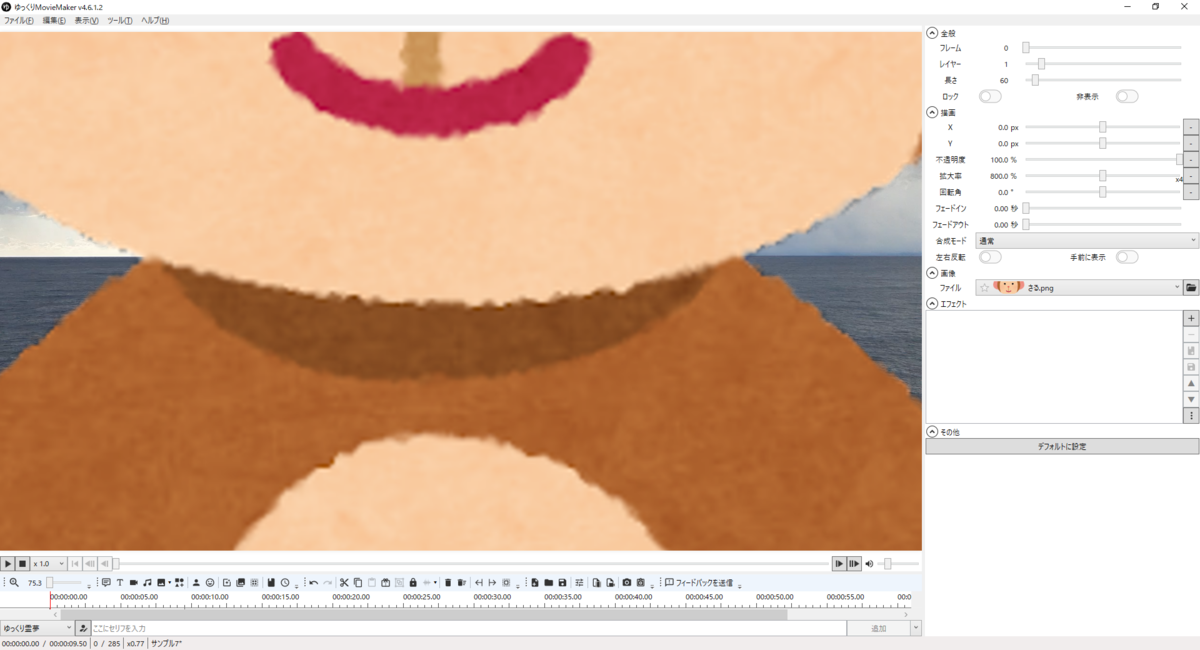Click the x0.77 value in the status bar

136,643
